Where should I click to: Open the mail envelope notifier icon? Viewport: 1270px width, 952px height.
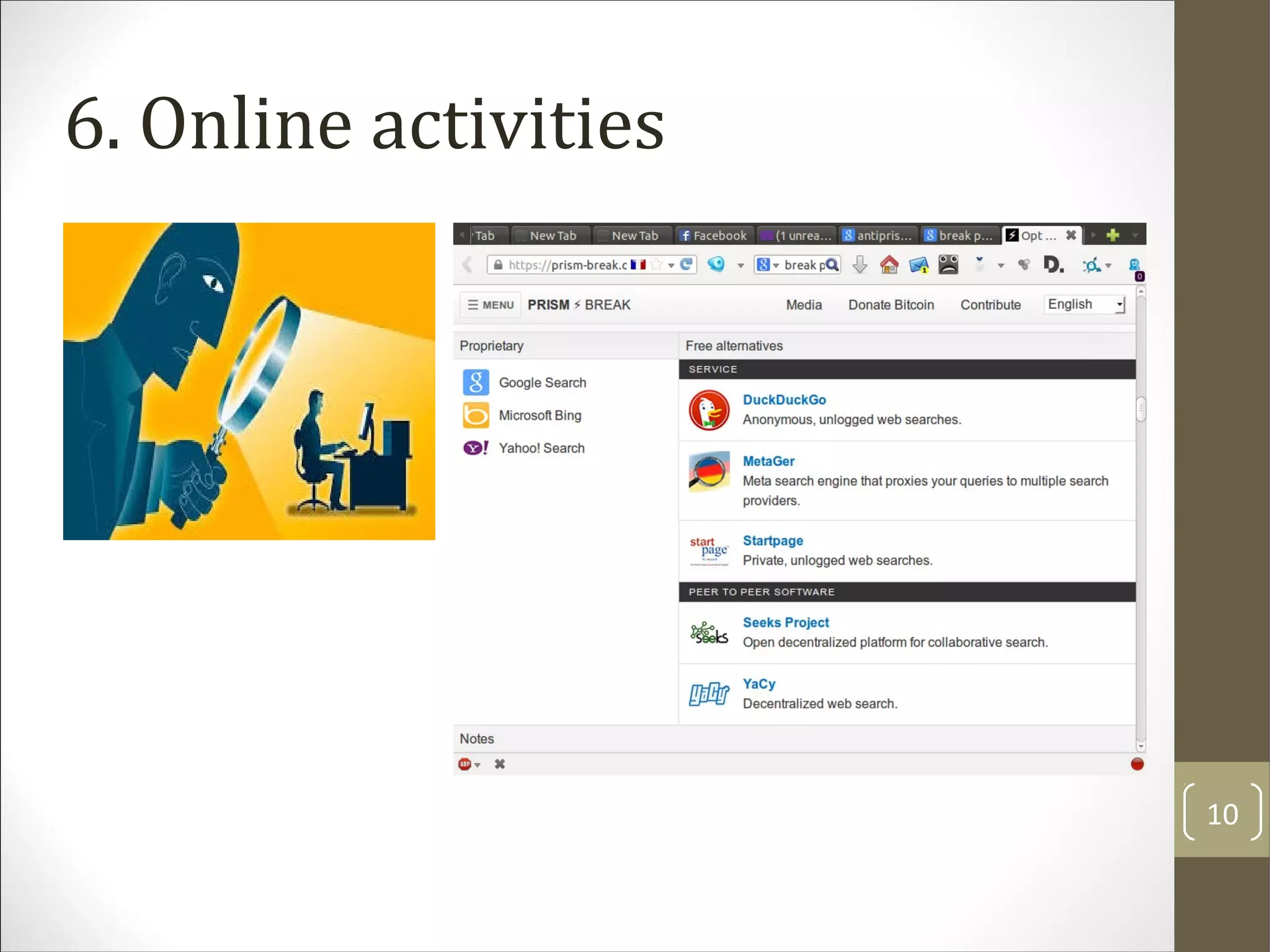918,265
